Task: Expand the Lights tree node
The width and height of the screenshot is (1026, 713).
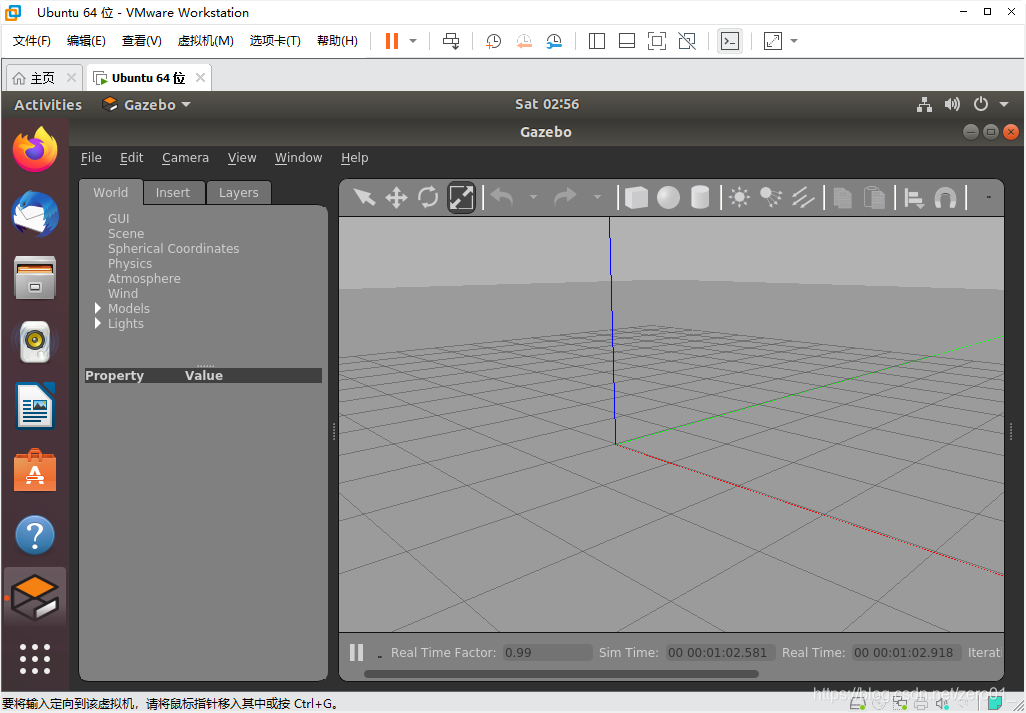Action: coord(98,323)
